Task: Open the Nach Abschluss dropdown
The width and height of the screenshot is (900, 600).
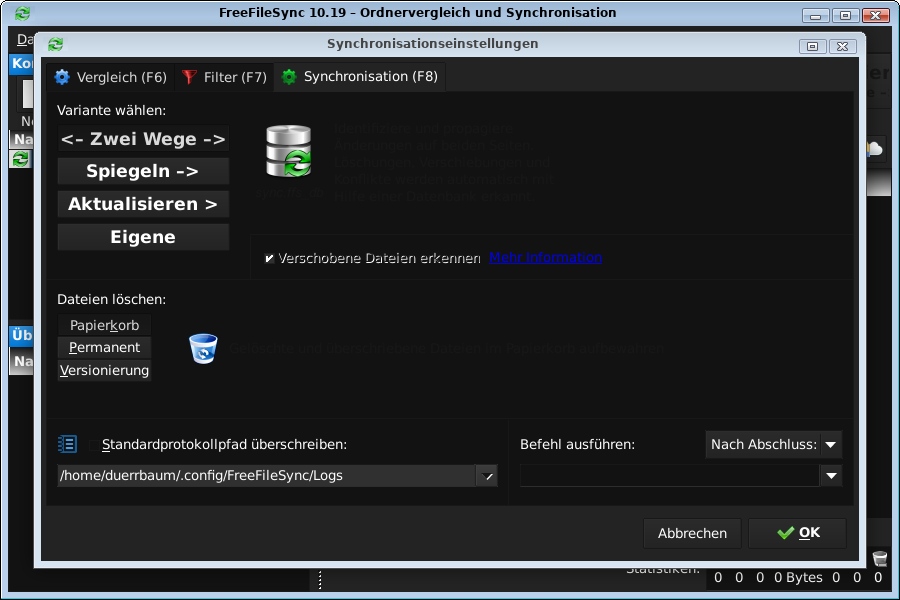Action: 774,444
